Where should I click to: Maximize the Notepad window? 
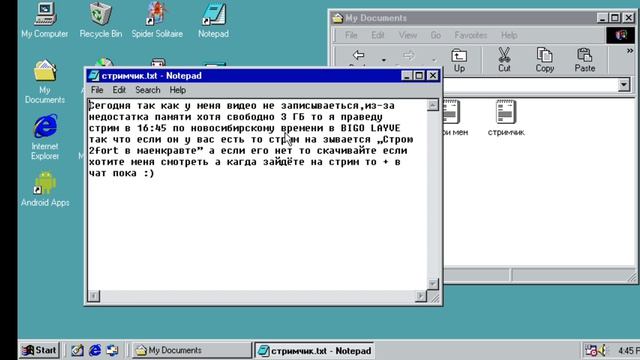tap(419, 76)
